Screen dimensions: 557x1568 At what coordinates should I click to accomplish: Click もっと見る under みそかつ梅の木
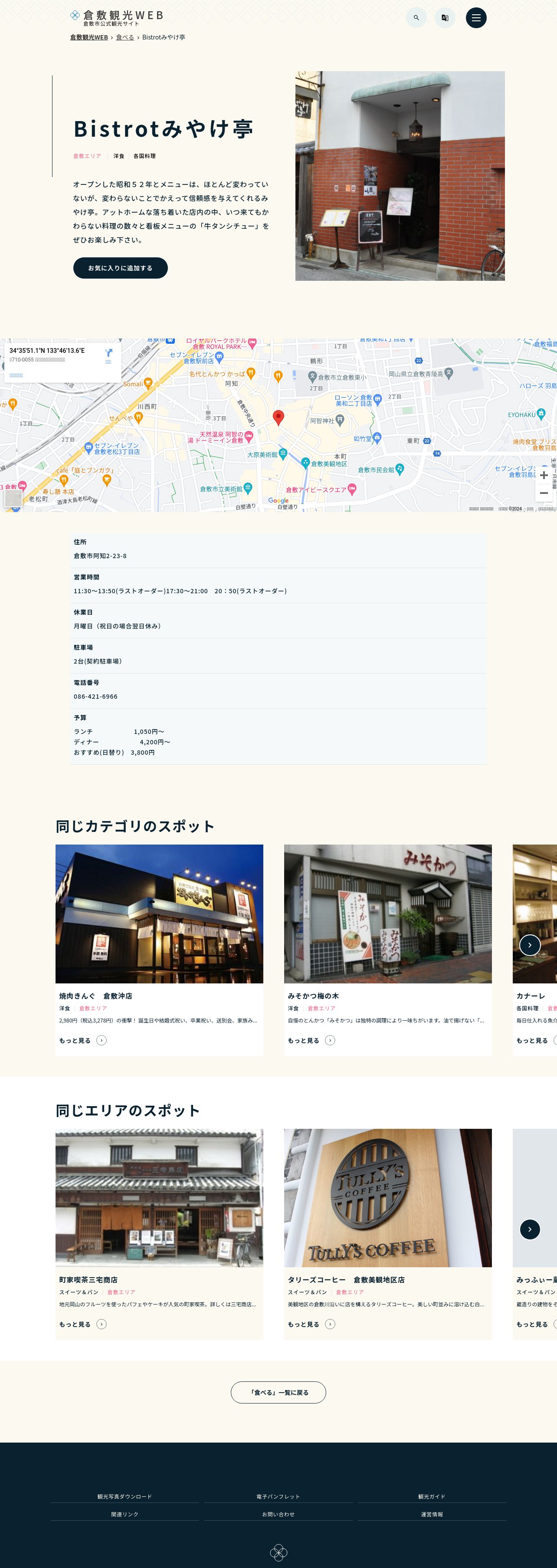click(x=311, y=1040)
